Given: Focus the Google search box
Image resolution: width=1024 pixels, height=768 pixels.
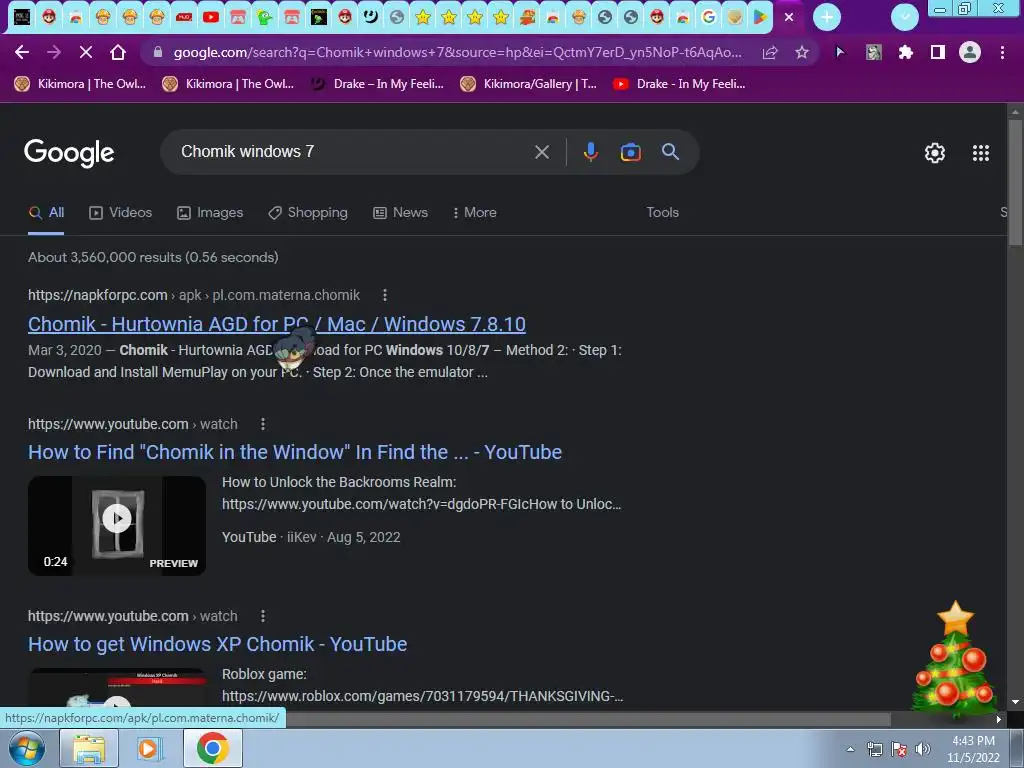Looking at the screenshot, I should click(353, 152).
